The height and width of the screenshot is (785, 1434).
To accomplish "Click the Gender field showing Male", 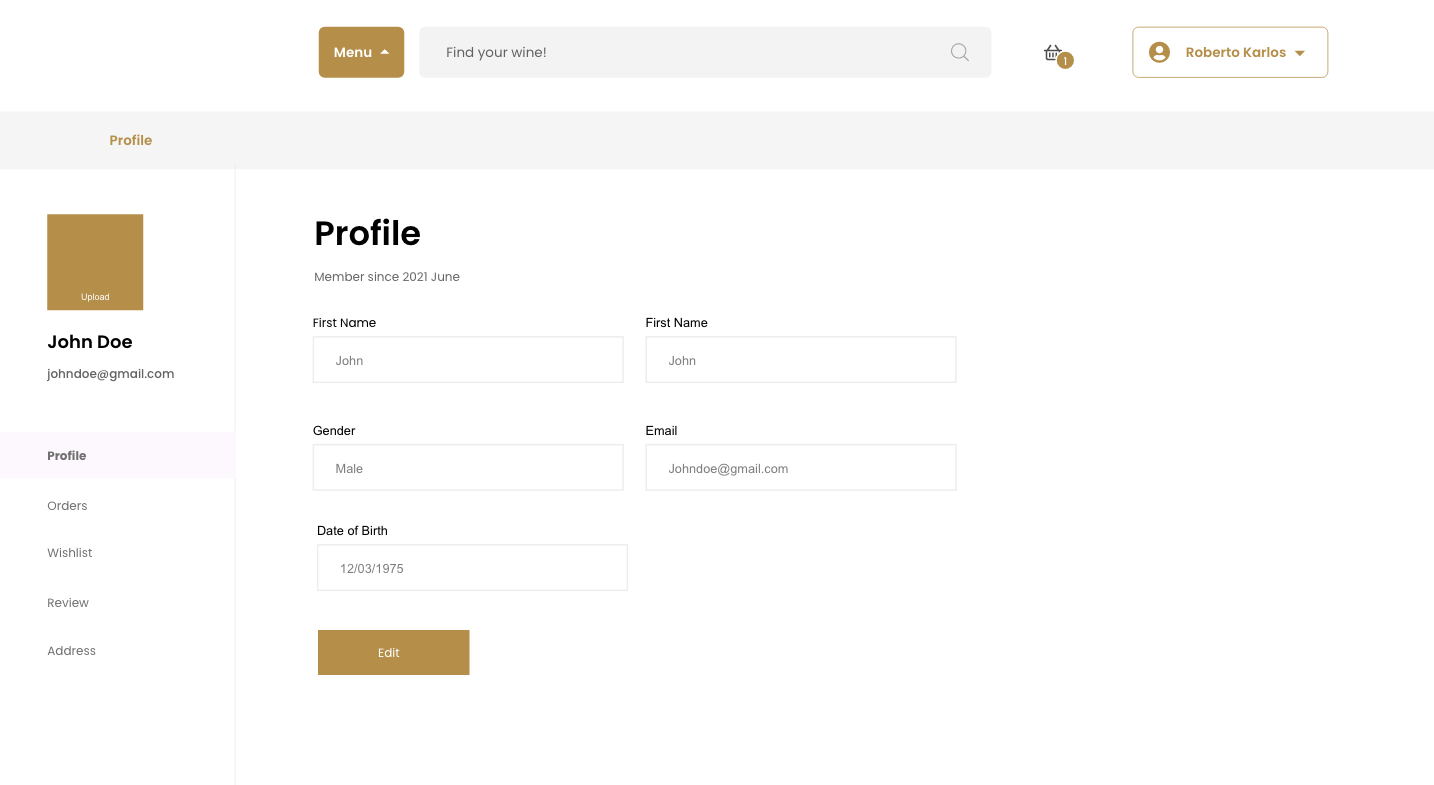I will (x=468, y=468).
